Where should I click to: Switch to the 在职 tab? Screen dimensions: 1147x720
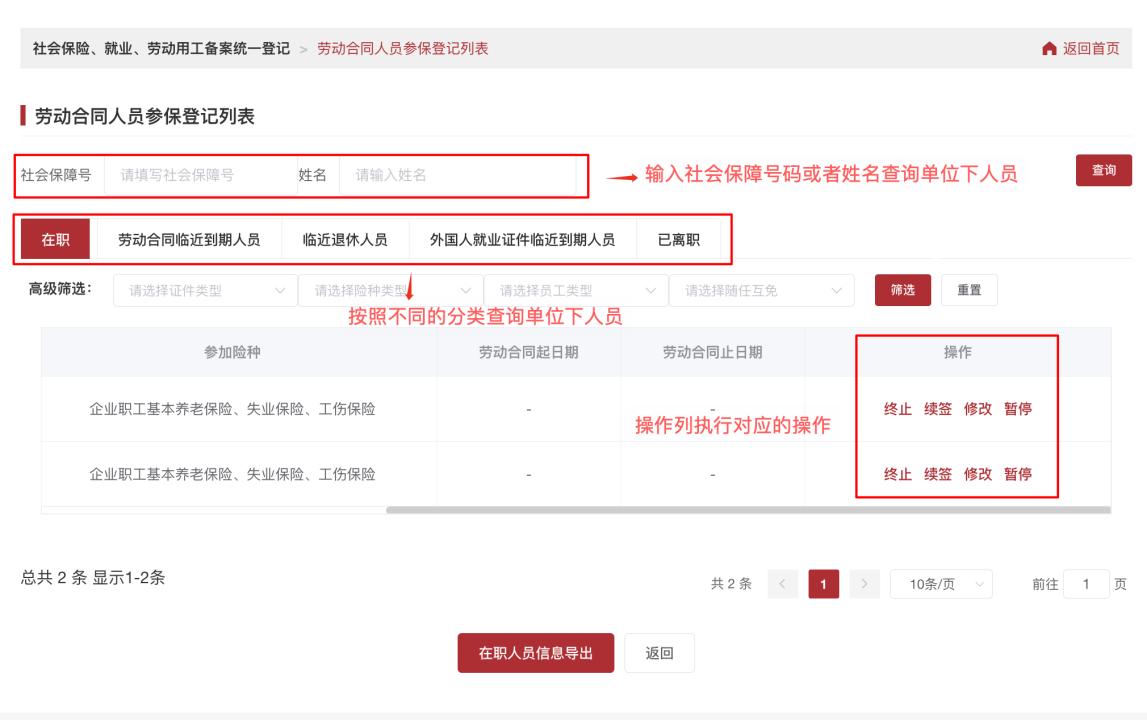coord(55,240)
